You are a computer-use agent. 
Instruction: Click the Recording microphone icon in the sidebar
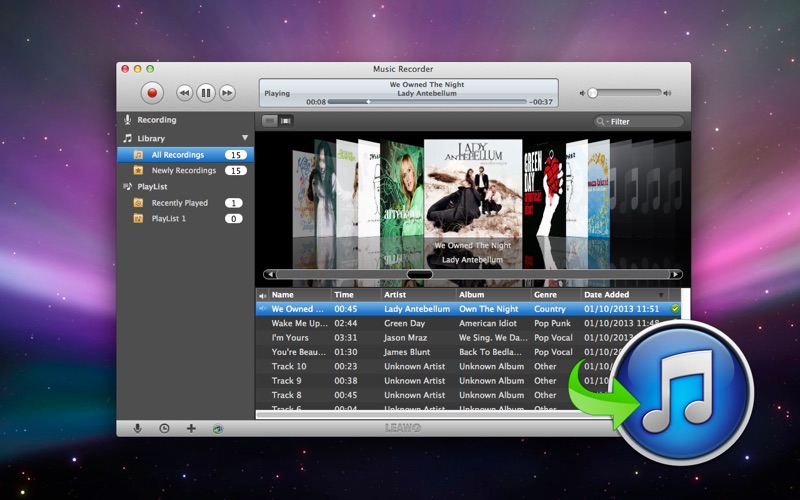click(x=128, y=120)
